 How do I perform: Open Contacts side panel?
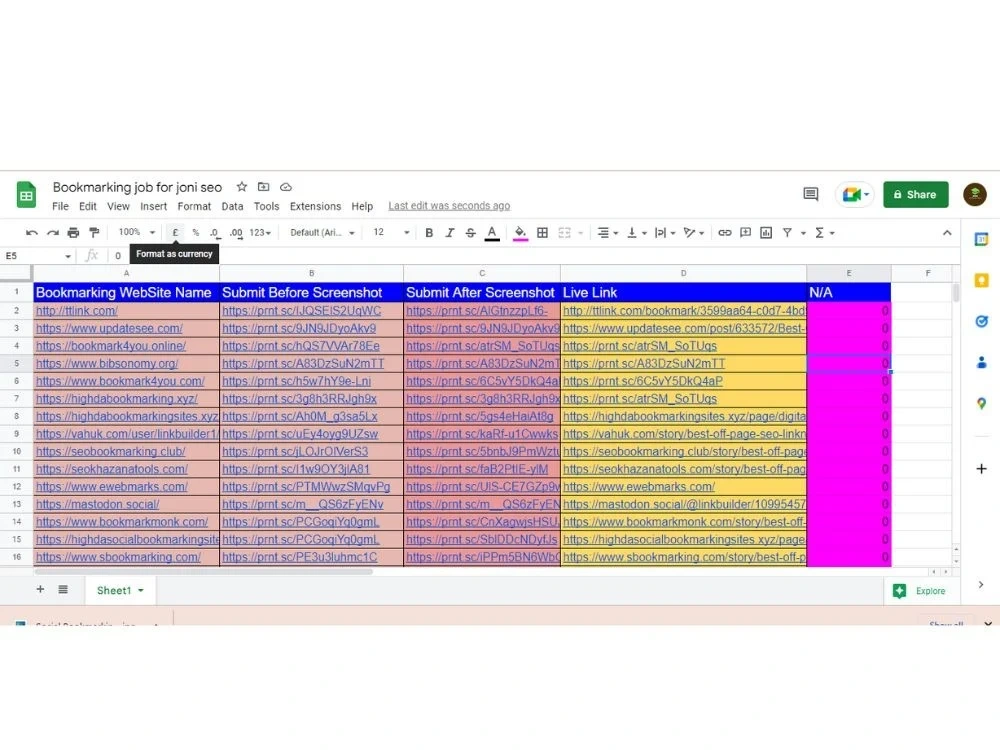click(x=982, y=362)
